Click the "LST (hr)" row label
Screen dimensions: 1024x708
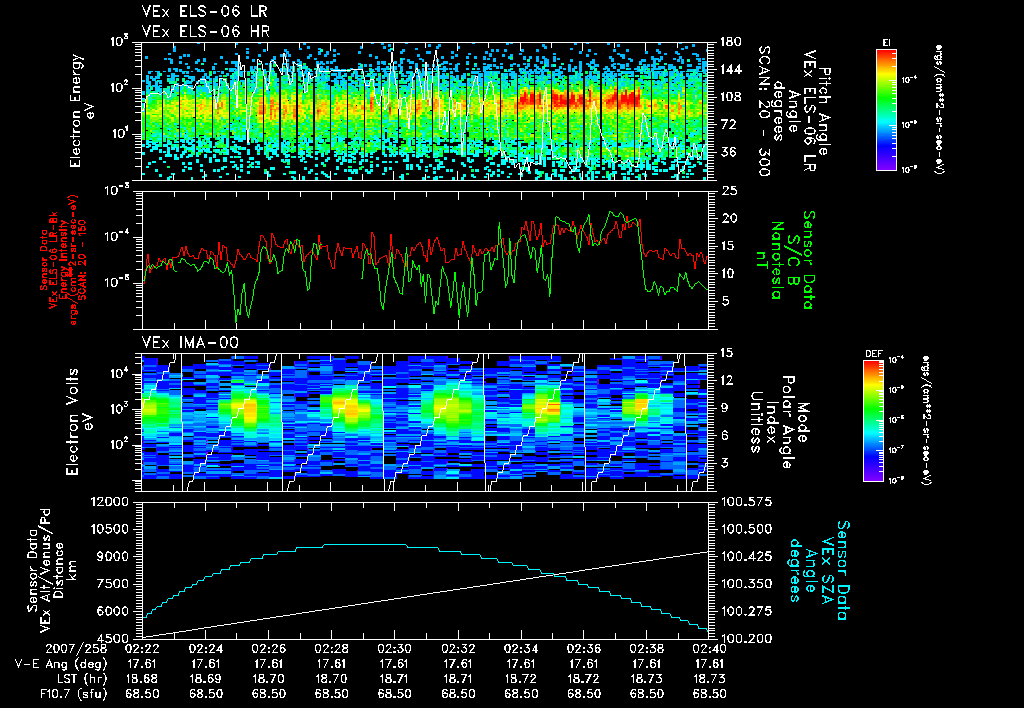click(80, 679)
